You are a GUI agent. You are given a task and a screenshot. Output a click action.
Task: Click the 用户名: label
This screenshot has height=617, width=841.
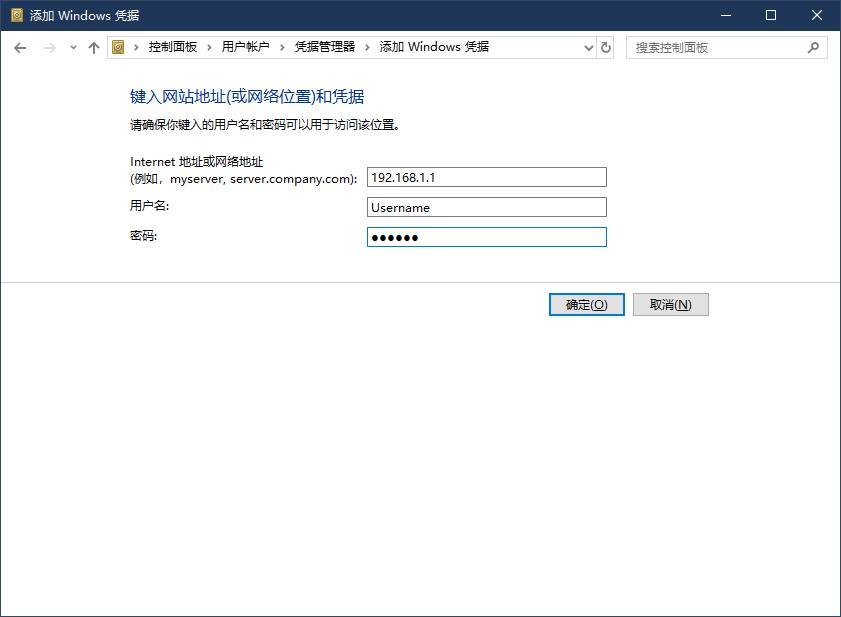pyautogui.click(x=149, y=205)
